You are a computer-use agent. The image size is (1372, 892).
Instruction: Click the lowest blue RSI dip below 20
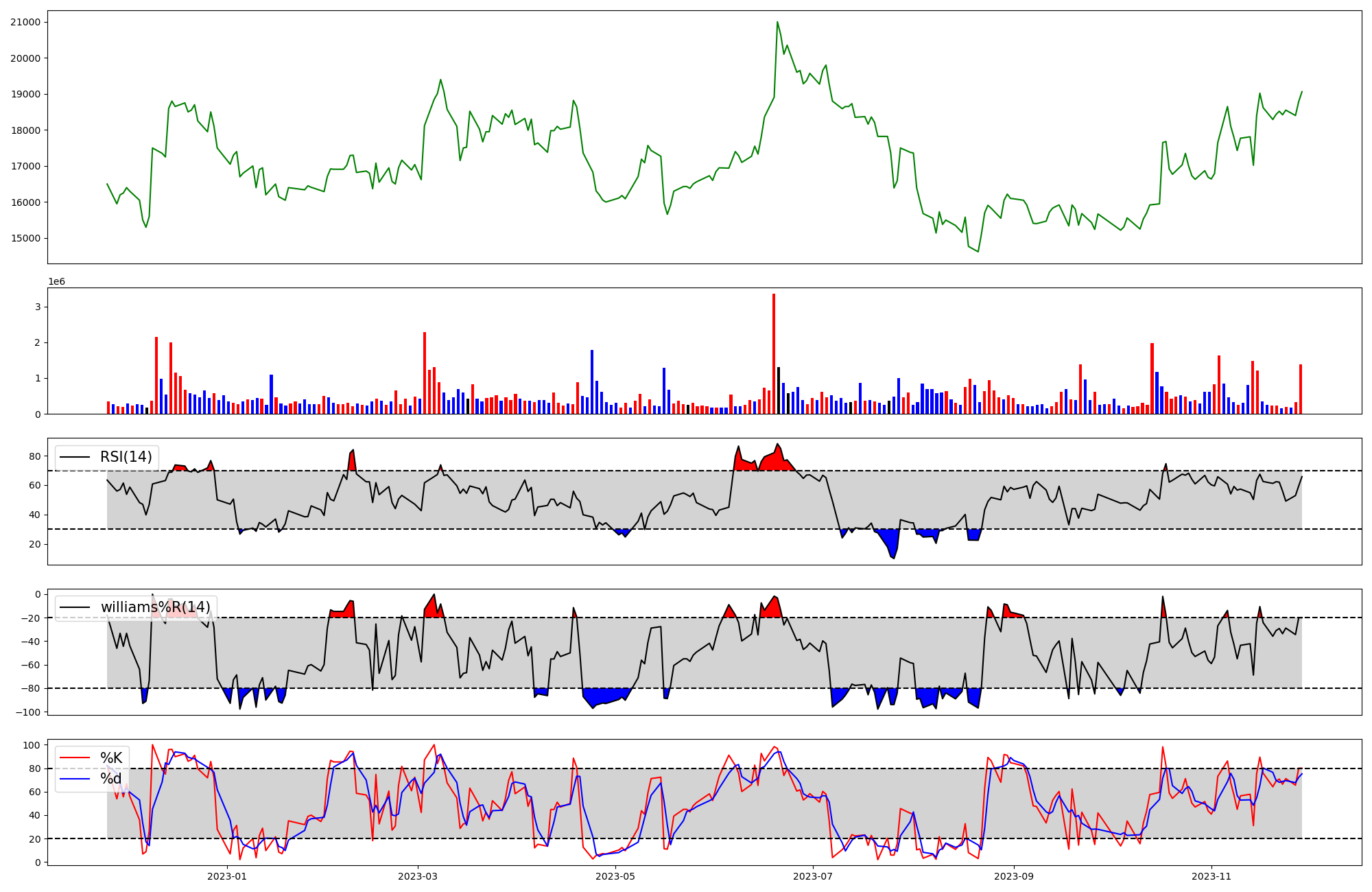point(892,553)
